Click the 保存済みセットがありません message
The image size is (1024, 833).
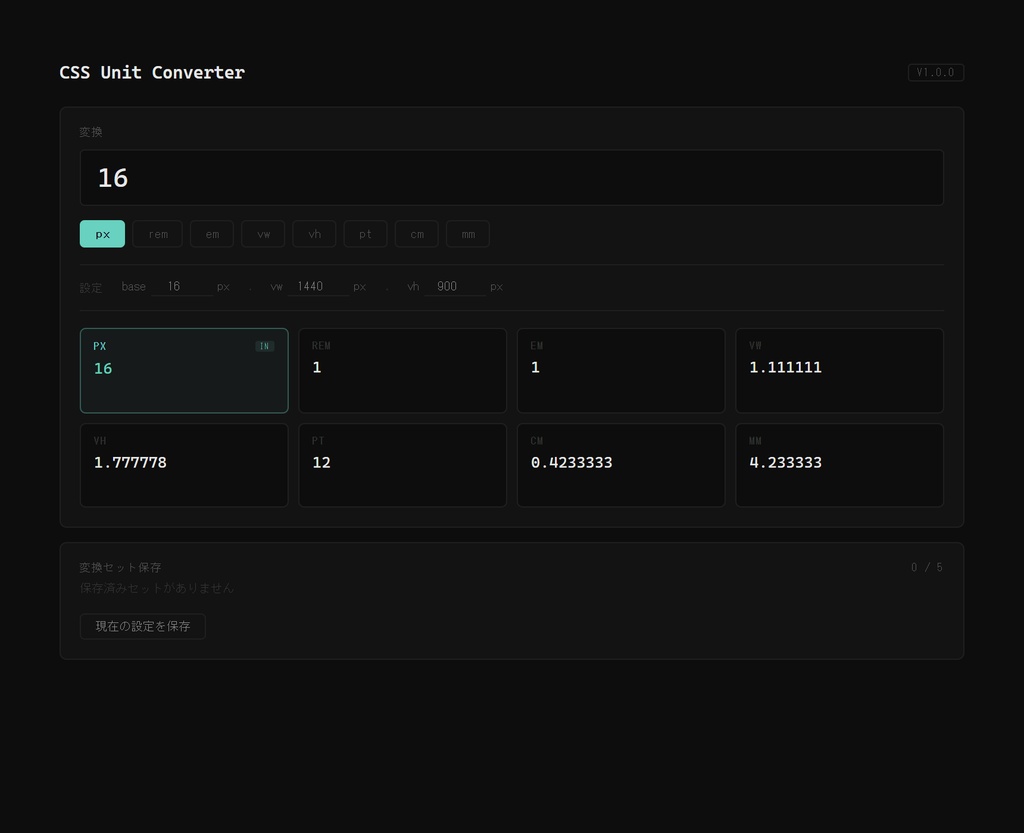coord(157,588)
